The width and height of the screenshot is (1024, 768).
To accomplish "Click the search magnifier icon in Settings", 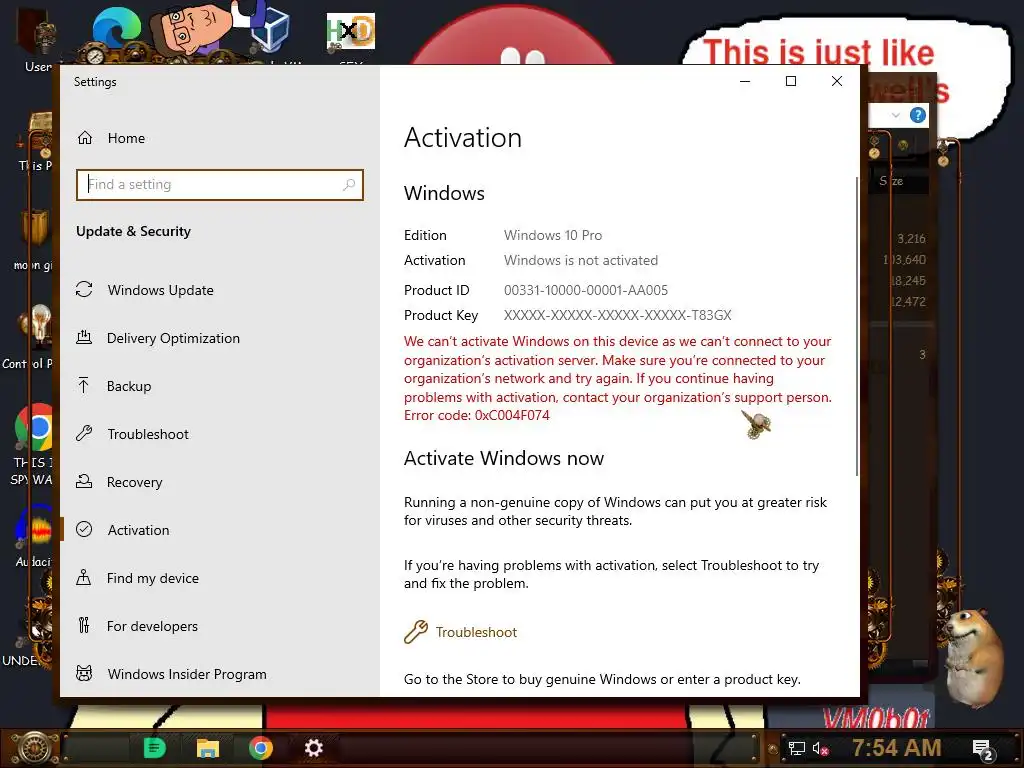I will click(349, 185).
